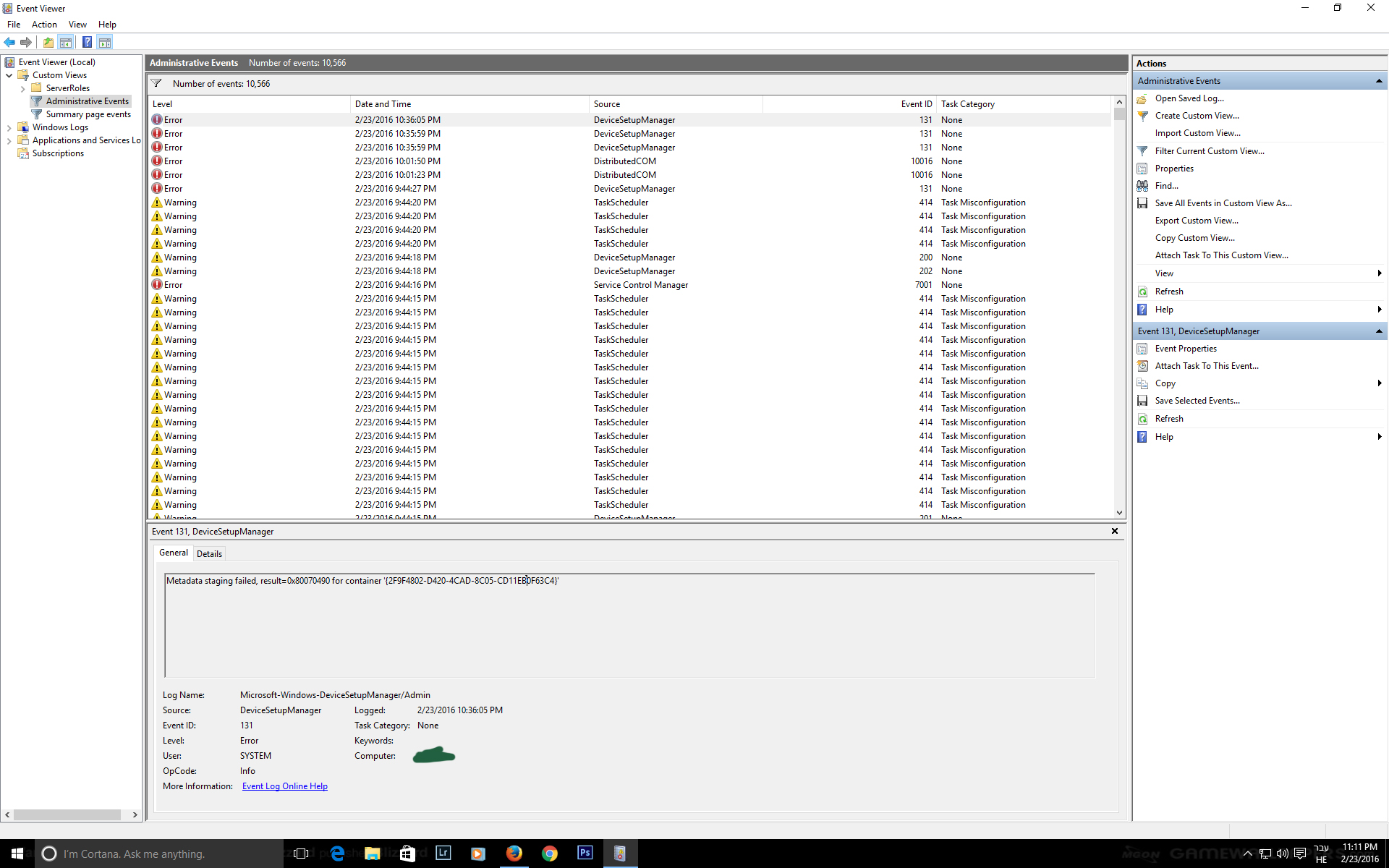Switch to the Details tab
Viewport: 1389px width, 868px height.
209,554
